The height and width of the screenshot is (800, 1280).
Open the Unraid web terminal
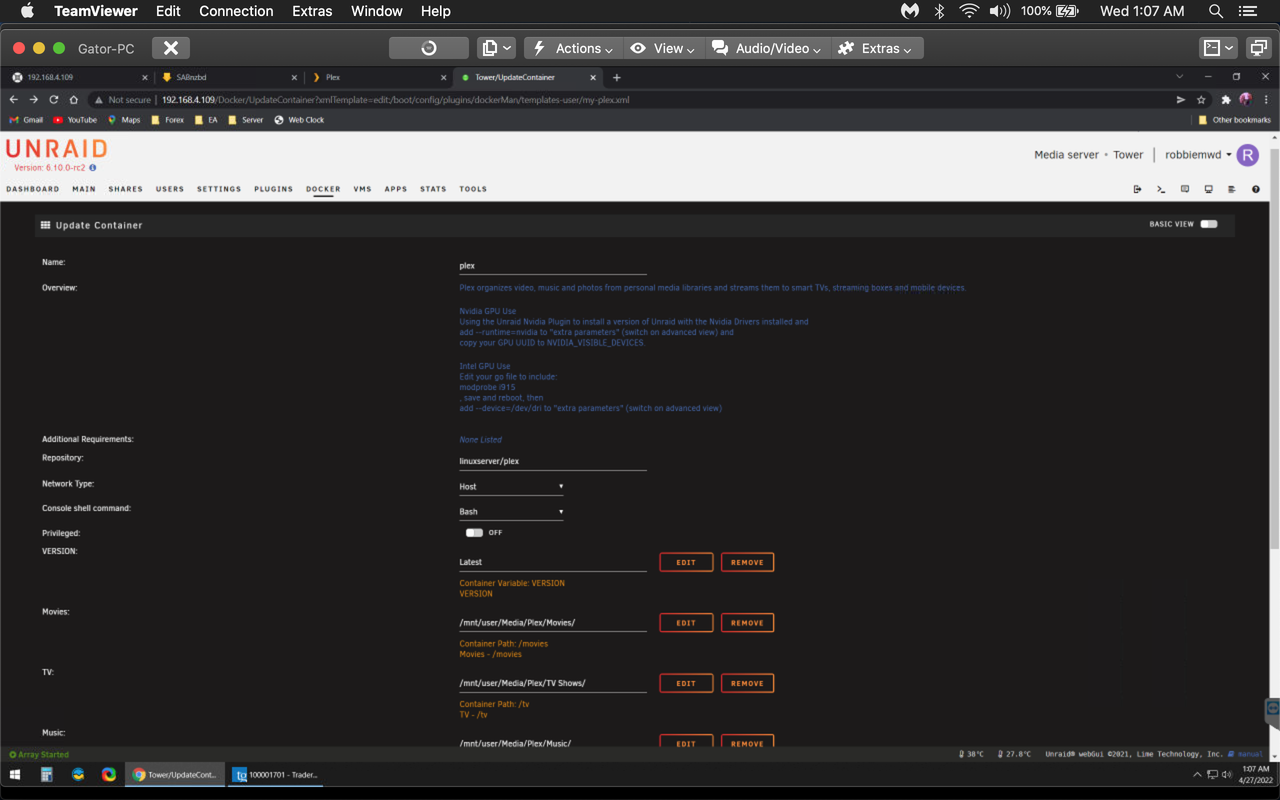coord(1160,188)
